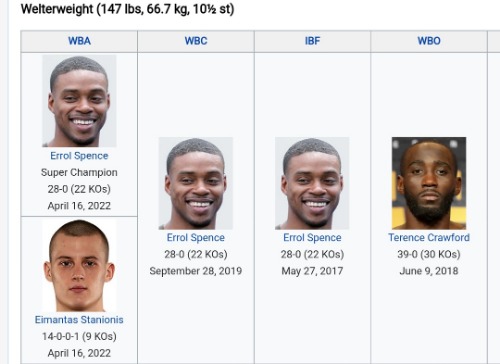500x364 pixels.
Task: Click Errol Spence link in WBA column
Action: tap(79, 156)
